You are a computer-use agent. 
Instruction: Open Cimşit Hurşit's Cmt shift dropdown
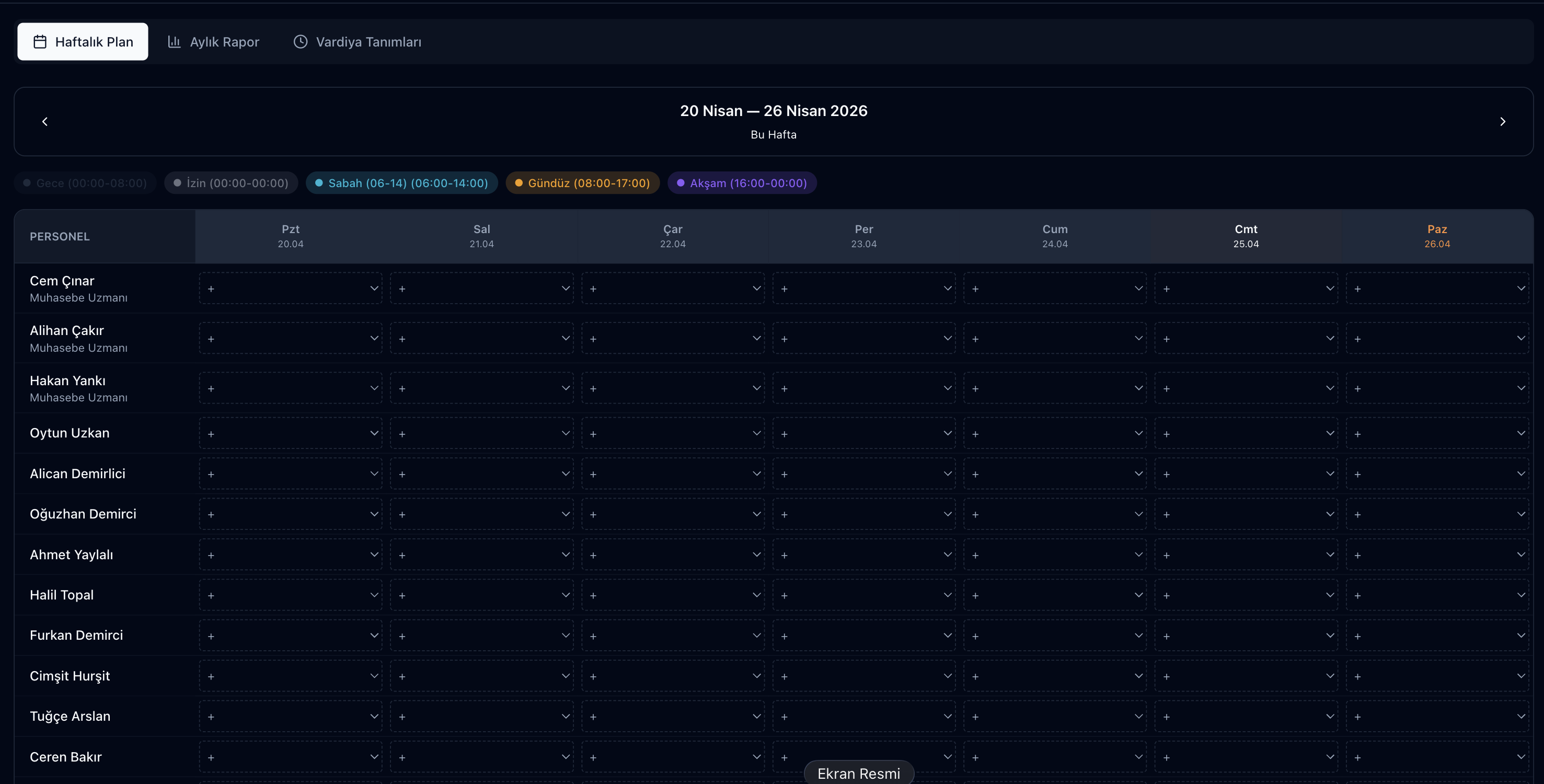(x=1246, y=676)
